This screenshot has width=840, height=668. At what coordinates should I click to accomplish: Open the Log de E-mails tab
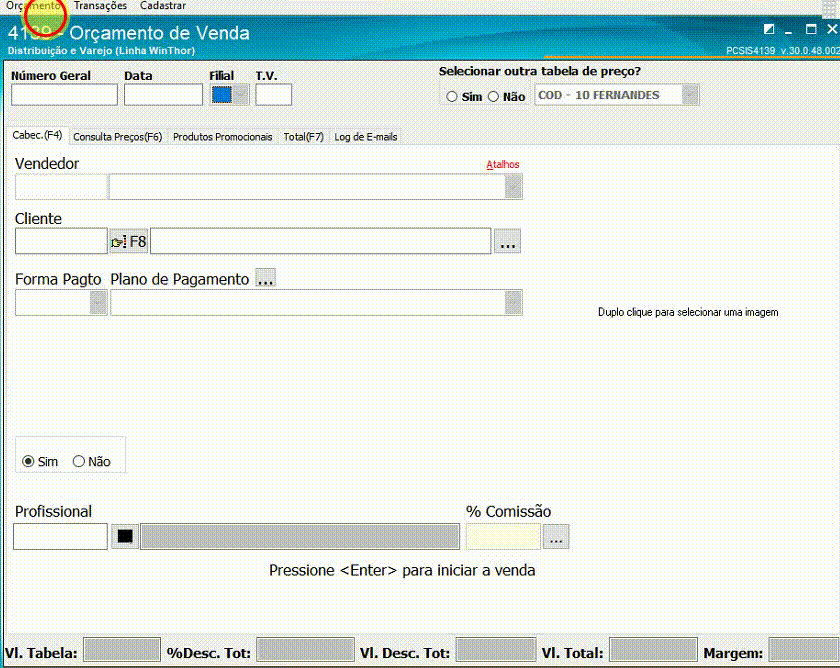[x=365, y=137]
